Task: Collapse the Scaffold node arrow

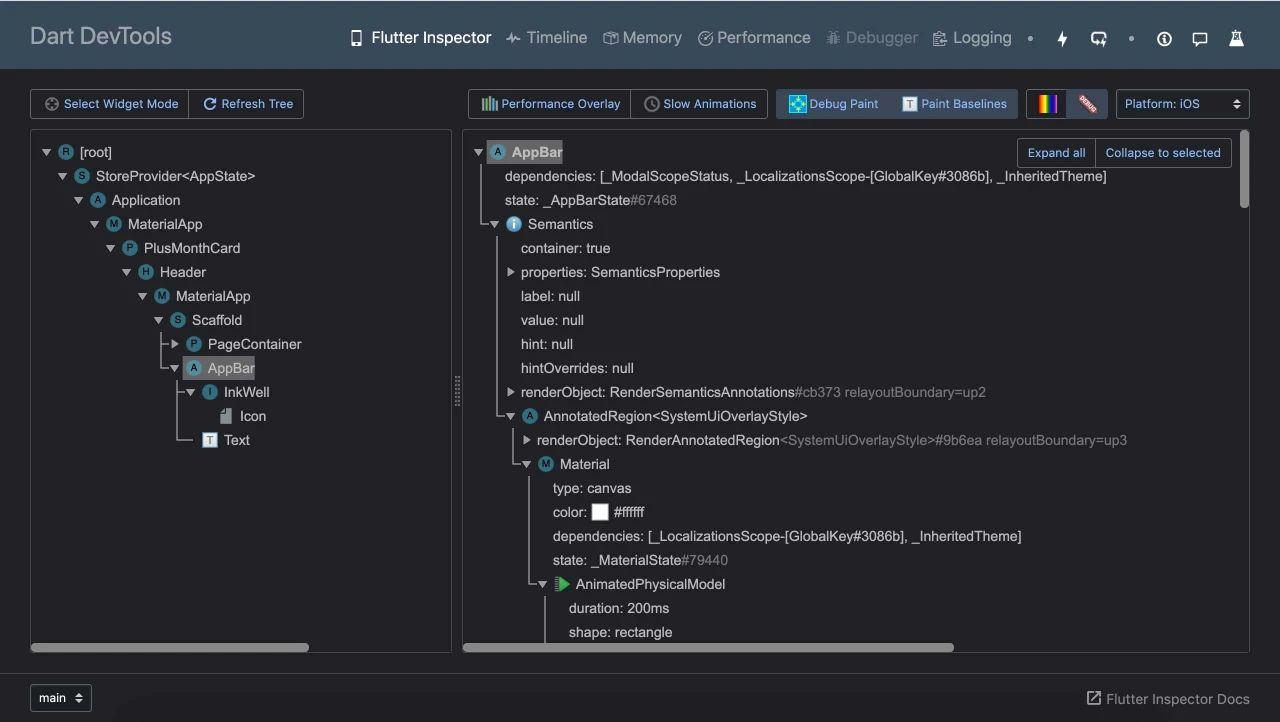Action: pos(158,320)
